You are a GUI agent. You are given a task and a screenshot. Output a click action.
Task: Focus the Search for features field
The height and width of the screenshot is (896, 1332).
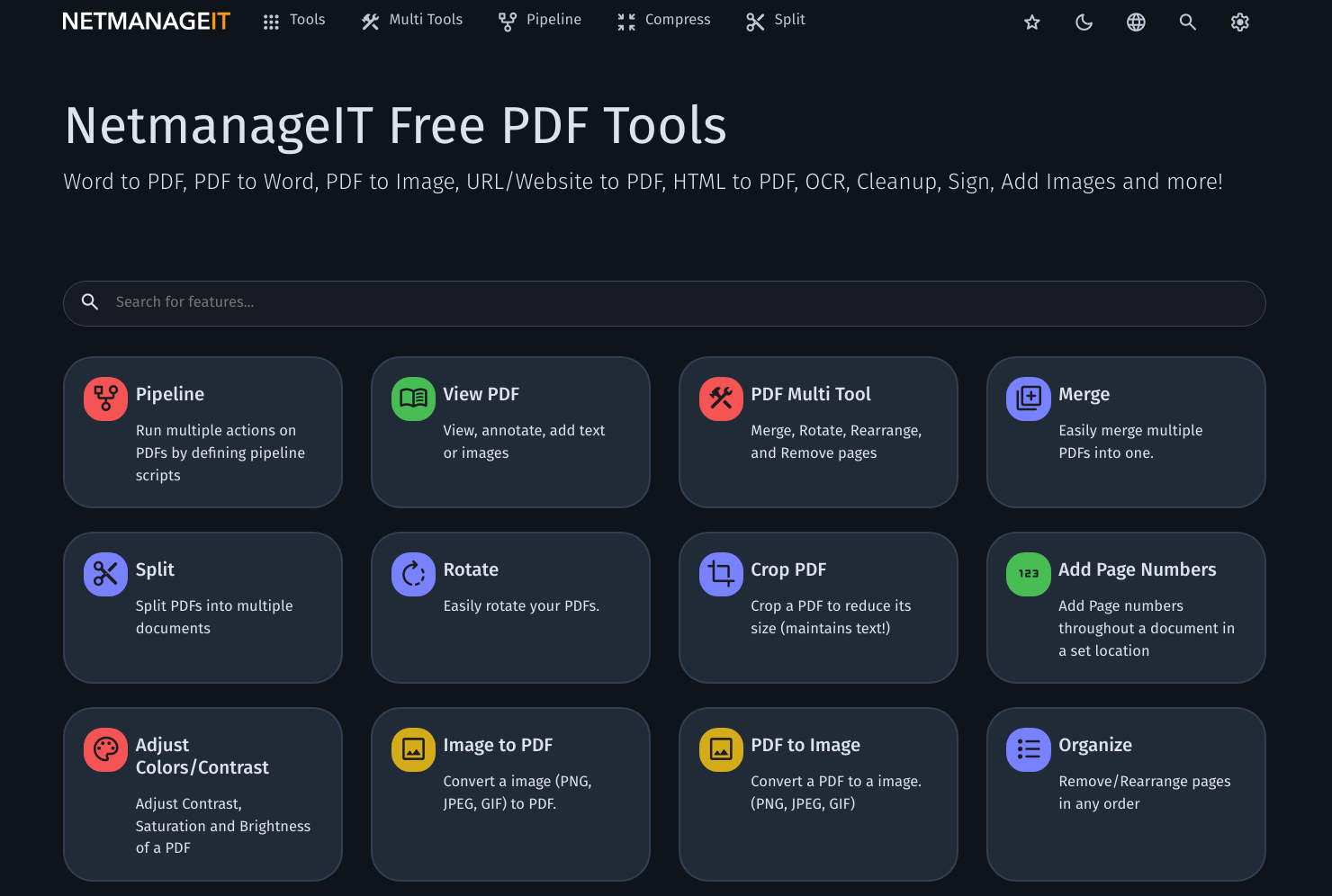point(664,302)
